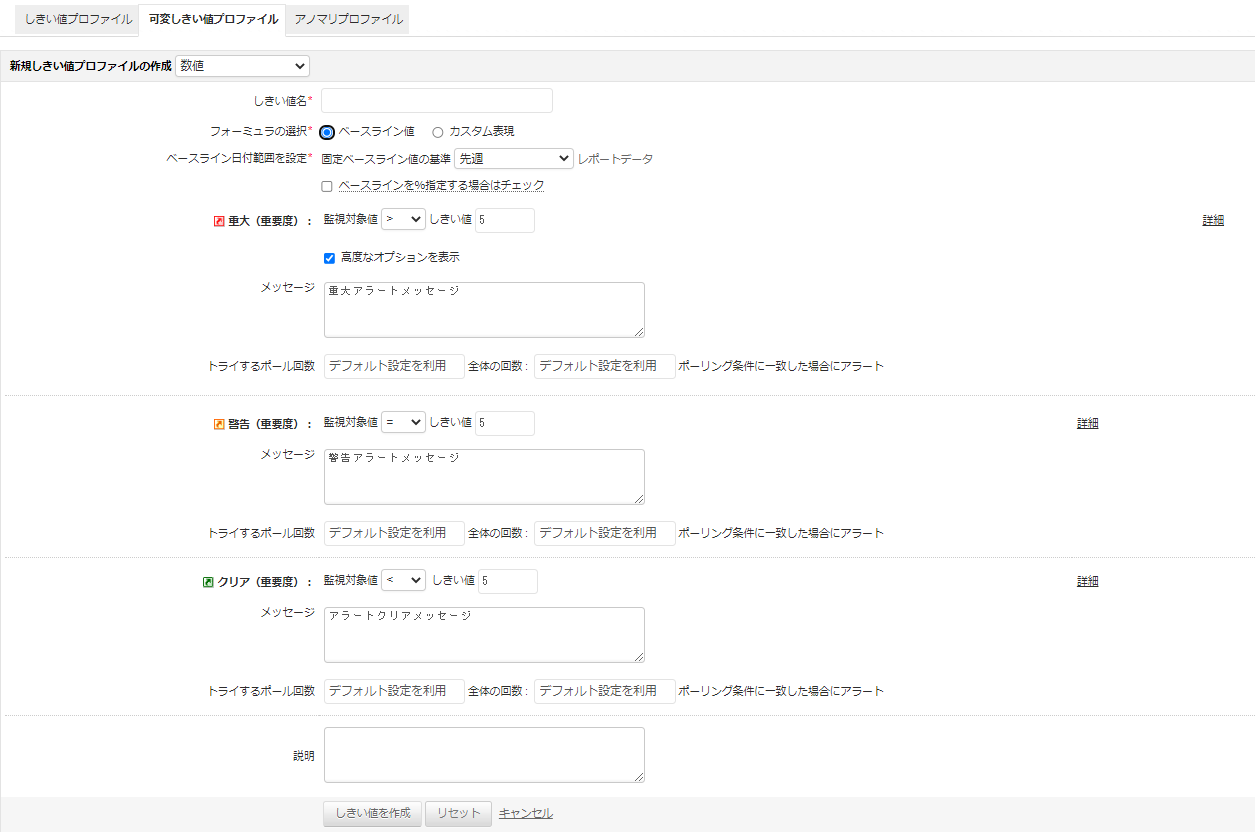Screen dimensions: 1255x832
Task: Uncheck 高度なオプションを表示 checkbox
Action: pos(329,258)
